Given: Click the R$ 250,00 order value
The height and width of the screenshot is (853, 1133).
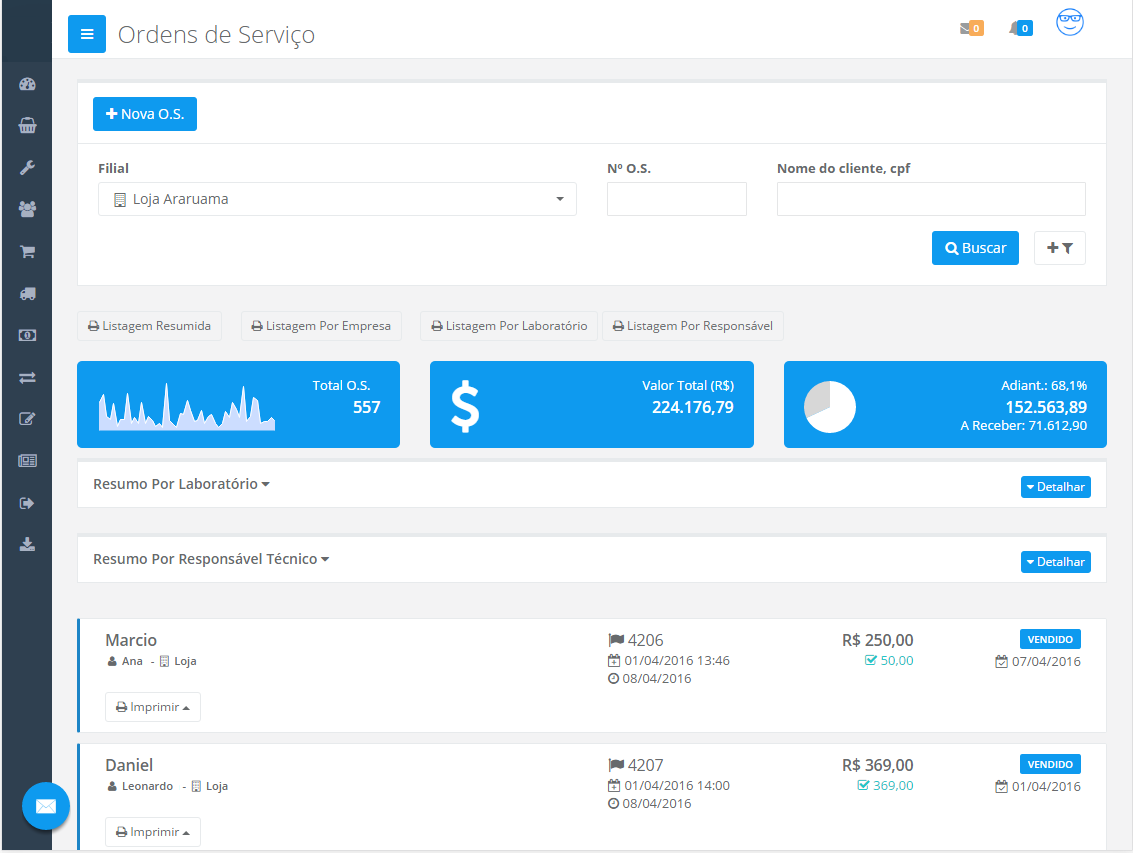Looking at the screenshot, I should [877, 640].
